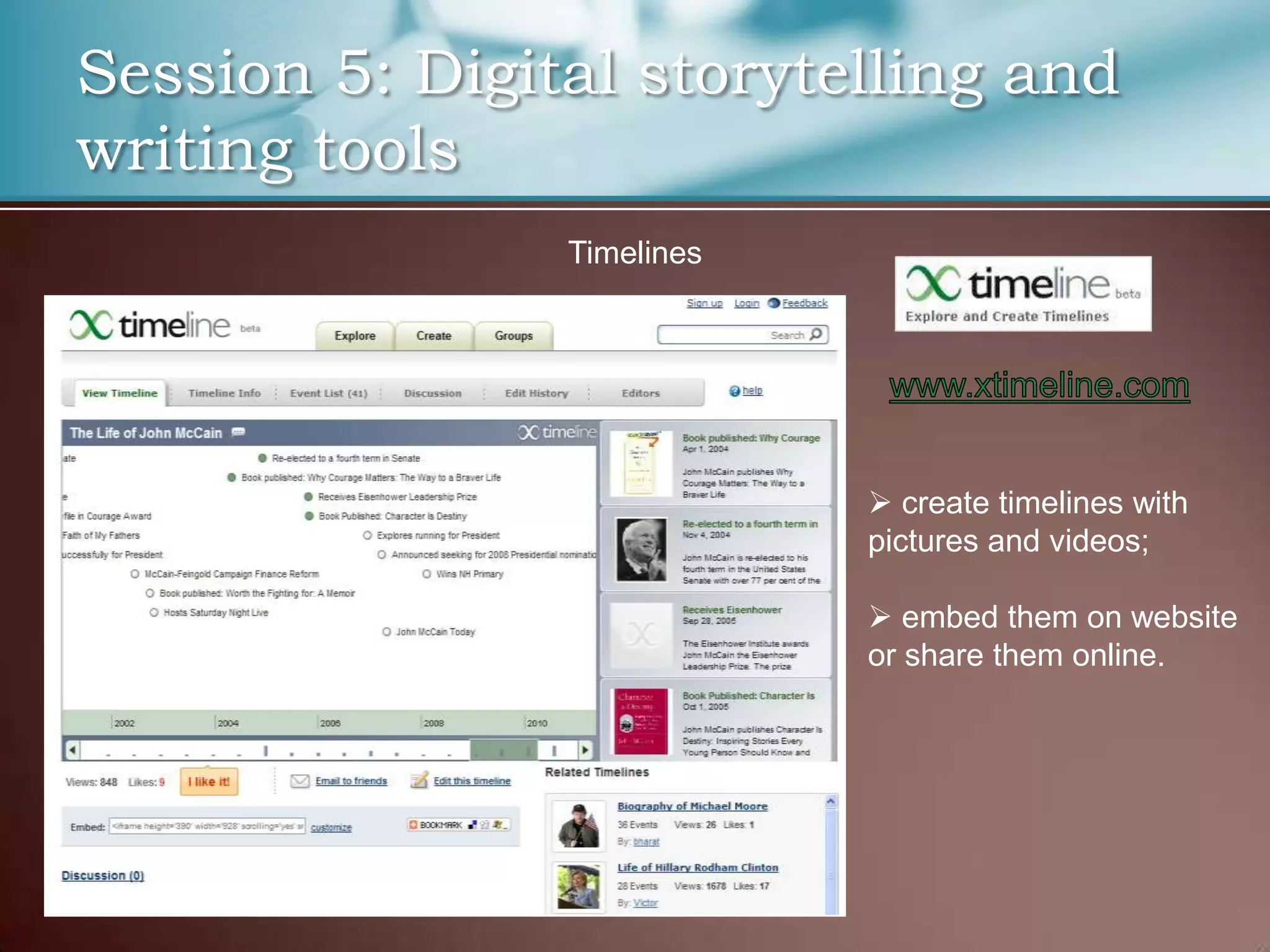
Task: Click the Embed code input field
Action: point(207,826)
